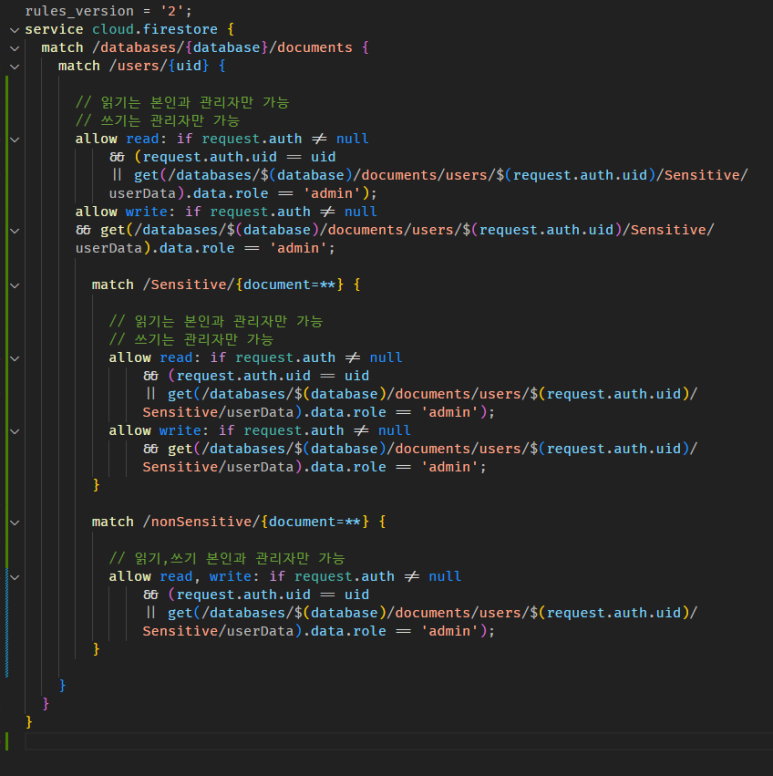Viewport: 773px width, 776px height.
Task: Click the blue closing brace of /users/{uid} block
Action: [62, 685]
